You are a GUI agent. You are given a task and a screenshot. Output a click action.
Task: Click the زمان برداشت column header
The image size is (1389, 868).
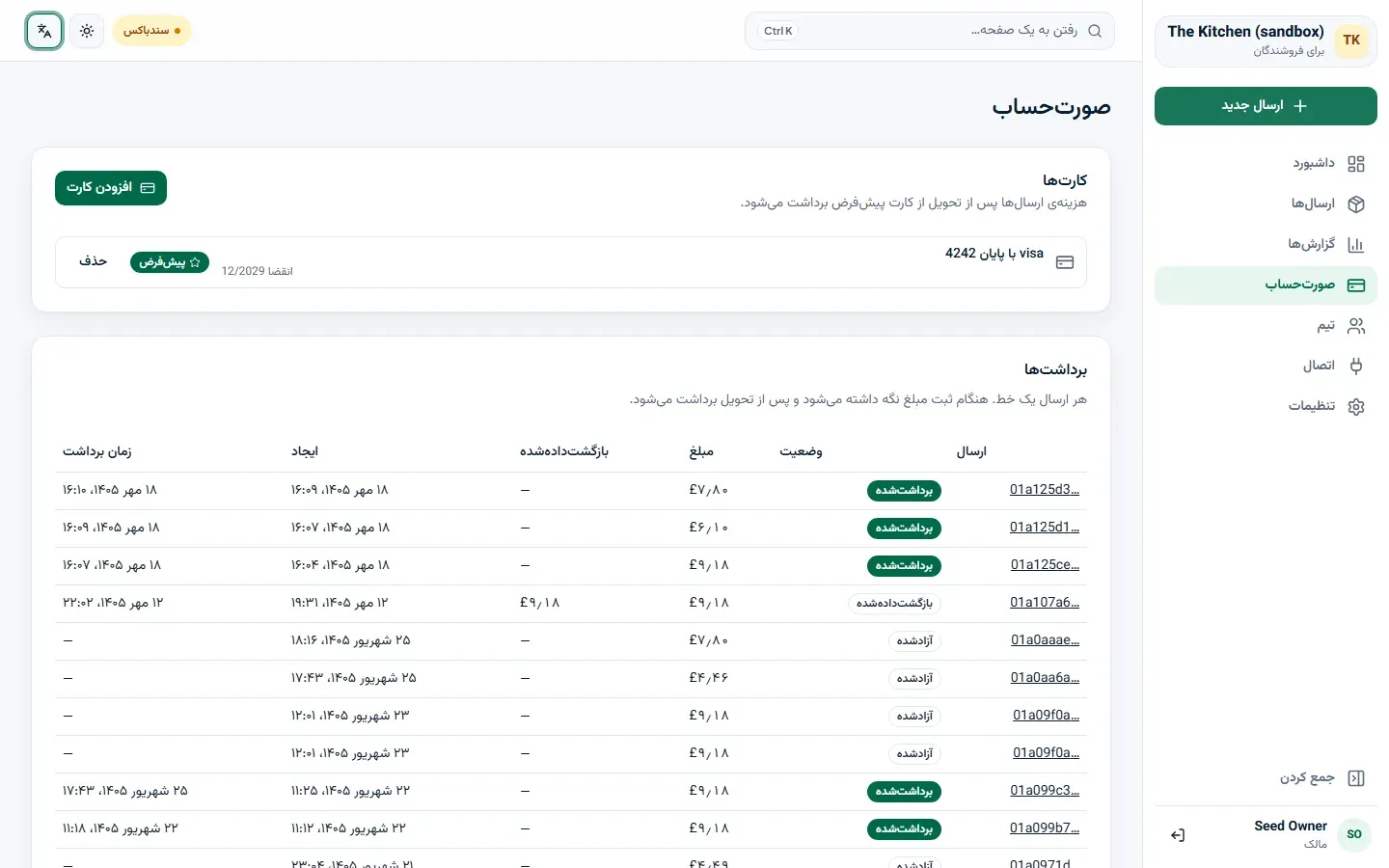(97, 451)
